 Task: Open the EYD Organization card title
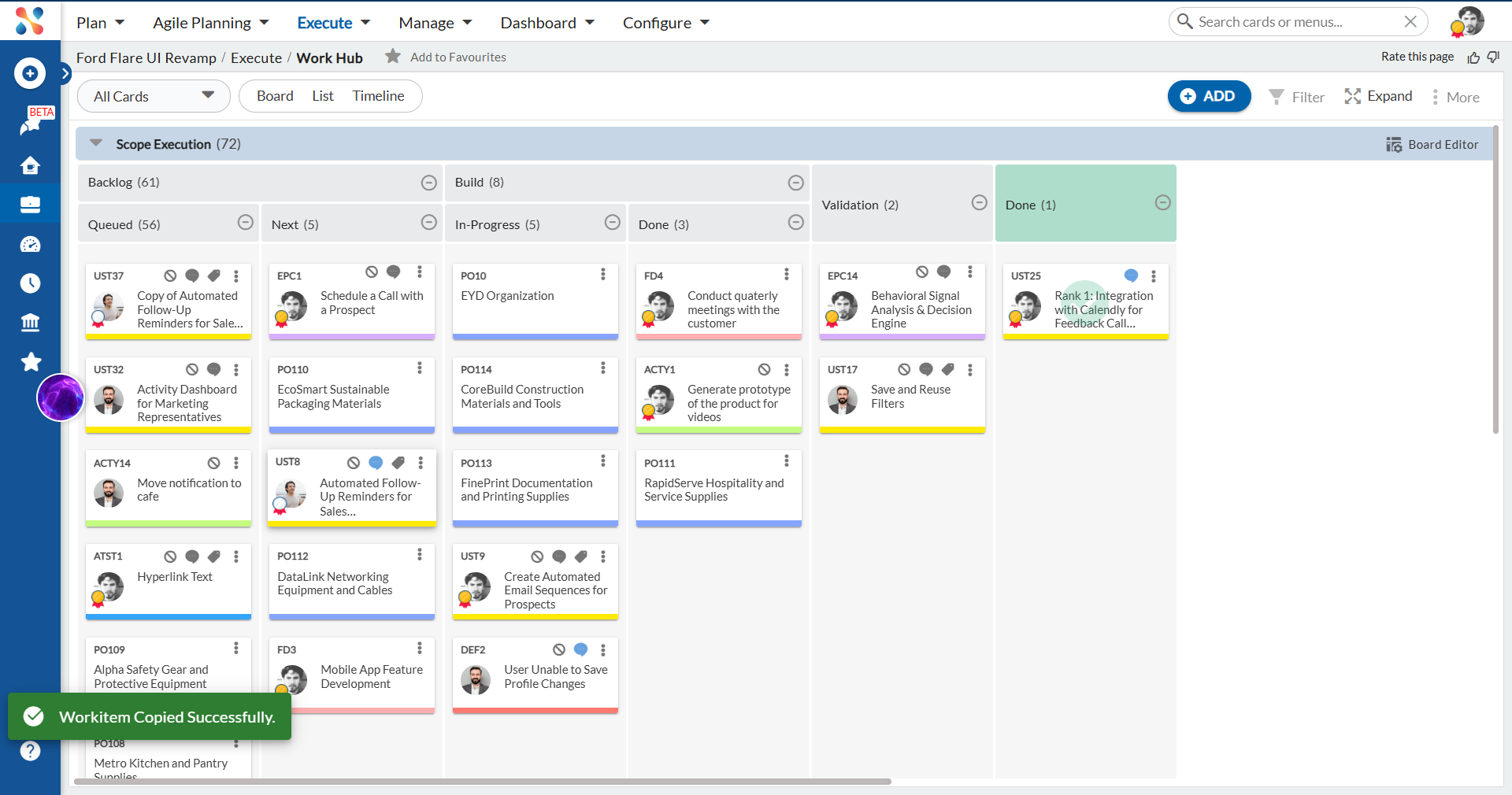(507, 296)
